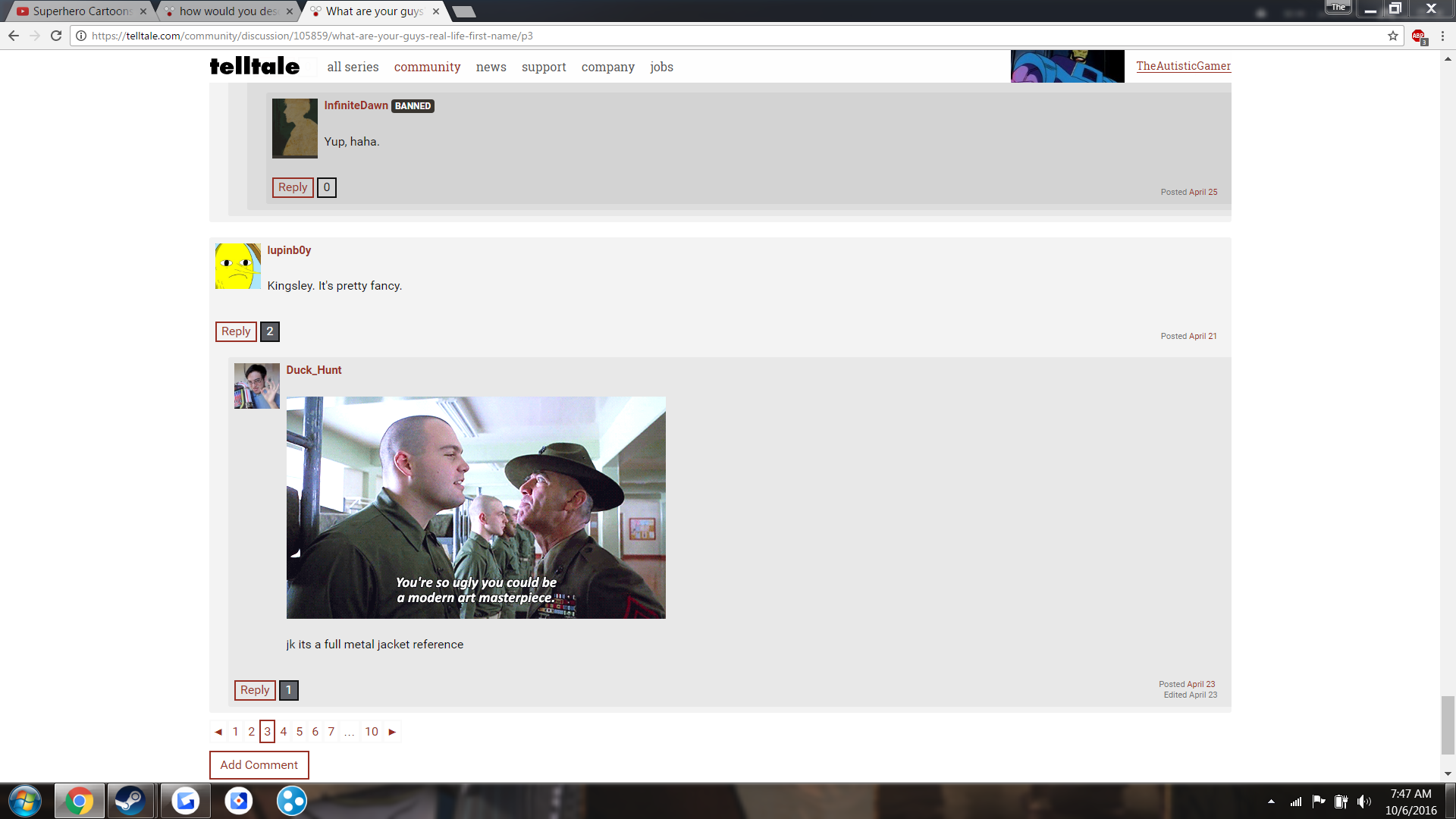Click the Steam icon in taskbar
1456x819 pixels.
131,799
